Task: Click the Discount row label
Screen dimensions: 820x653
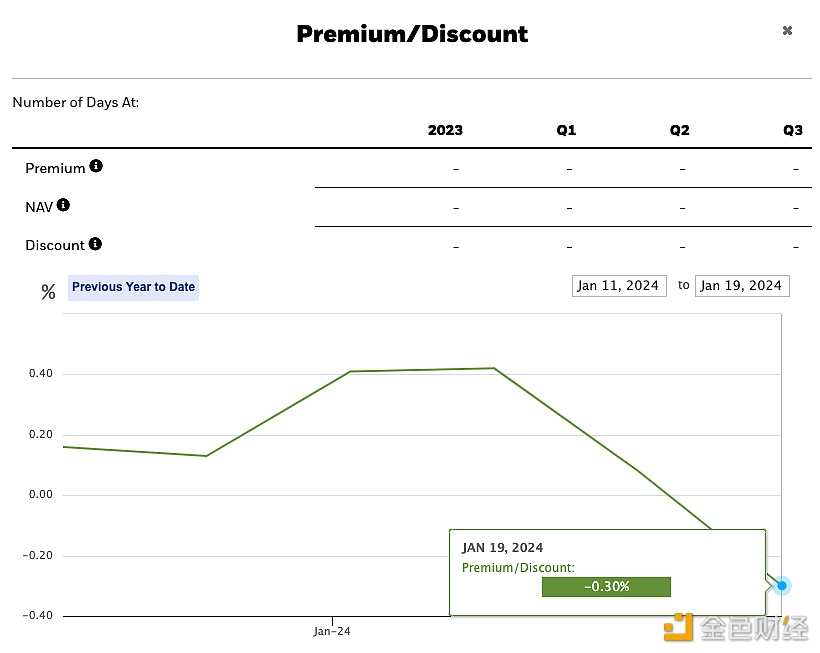Action: (x=55, y=245)
